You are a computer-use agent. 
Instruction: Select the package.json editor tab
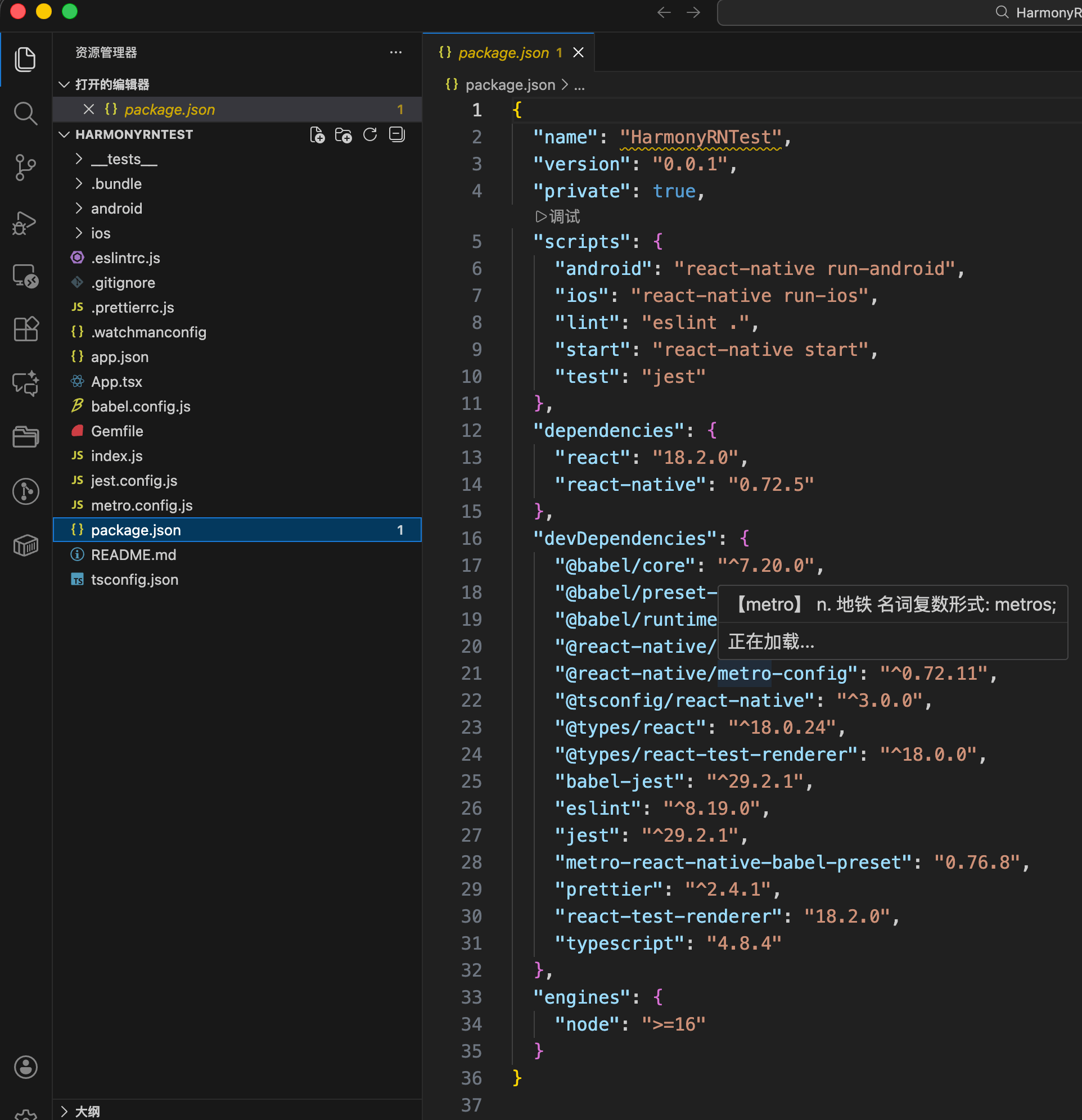[x=503, y=53]
